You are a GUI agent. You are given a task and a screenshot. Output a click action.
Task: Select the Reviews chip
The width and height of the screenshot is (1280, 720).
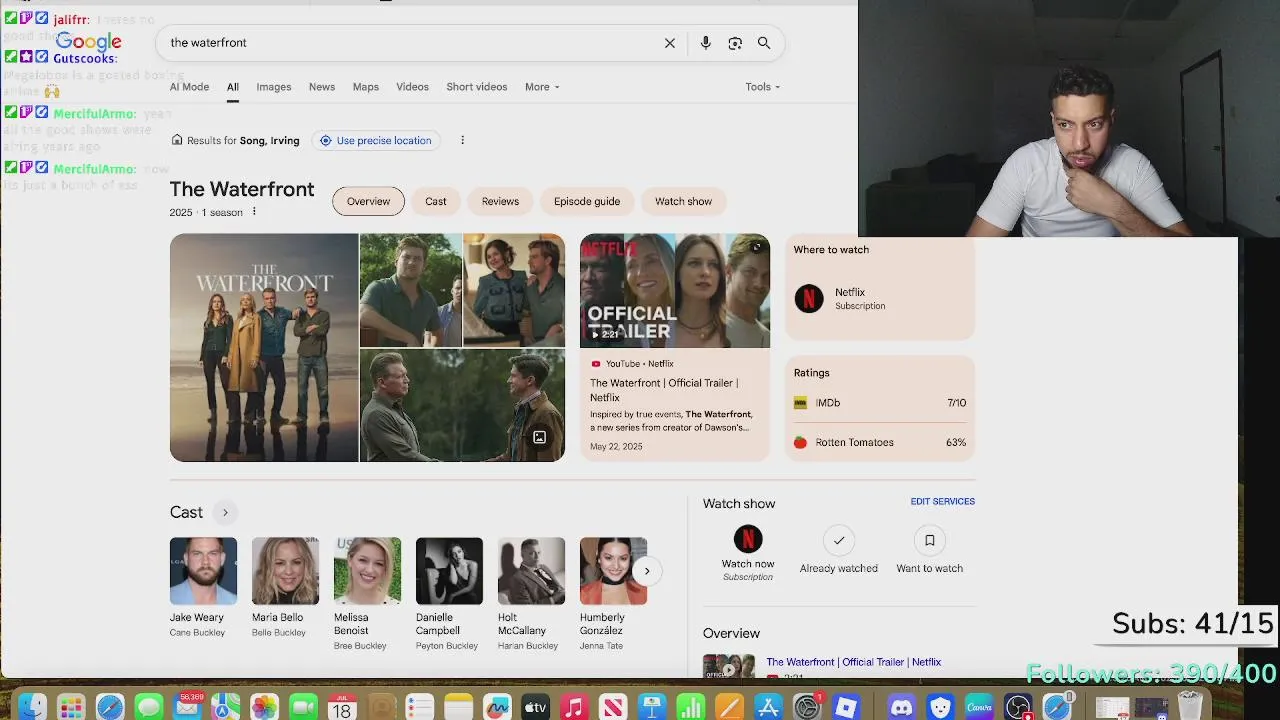tap(500, 201)
